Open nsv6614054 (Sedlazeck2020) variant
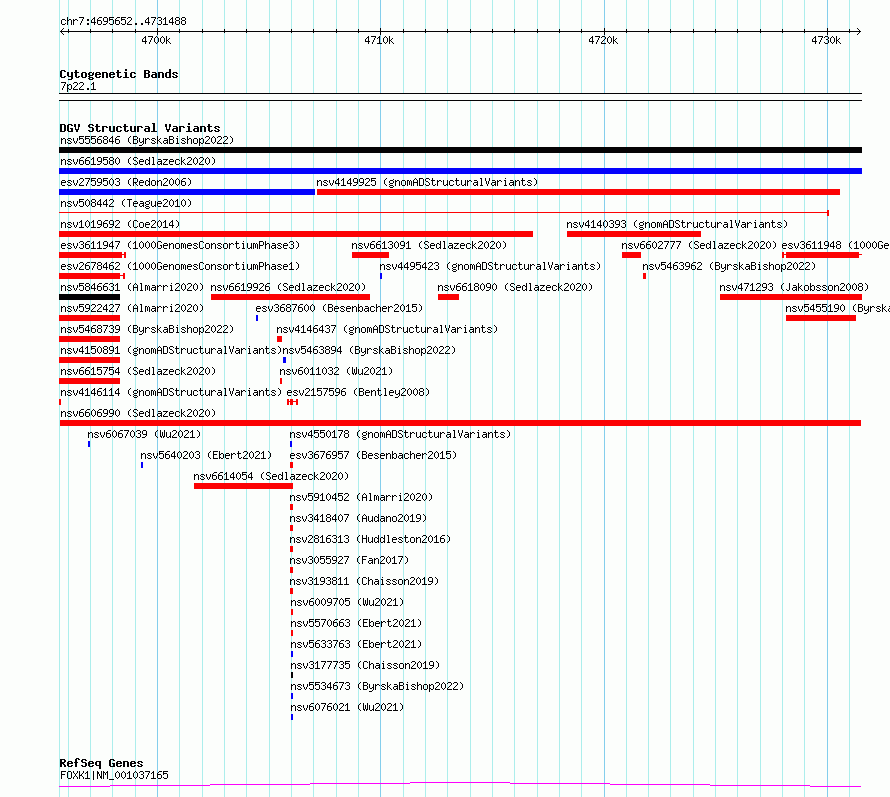The height and width of the screenshot is (797, 890). coord(271,476)
